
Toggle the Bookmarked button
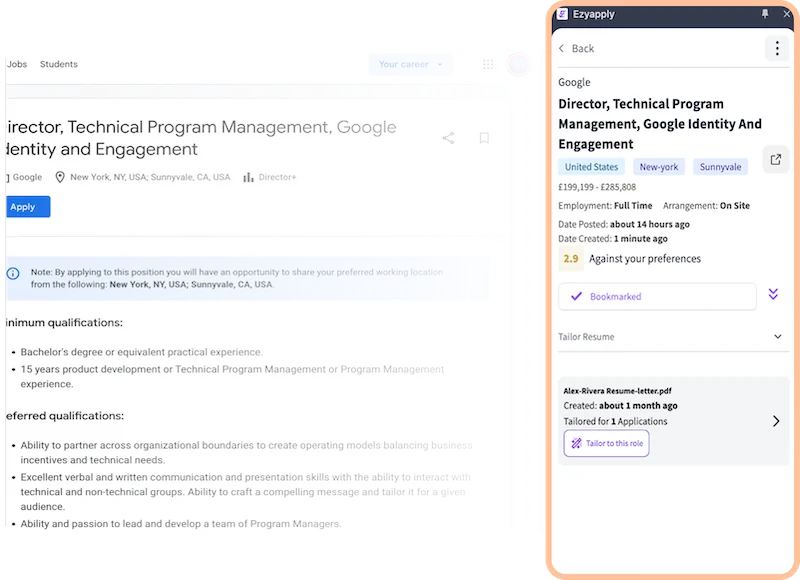click(x=657, y=296)
